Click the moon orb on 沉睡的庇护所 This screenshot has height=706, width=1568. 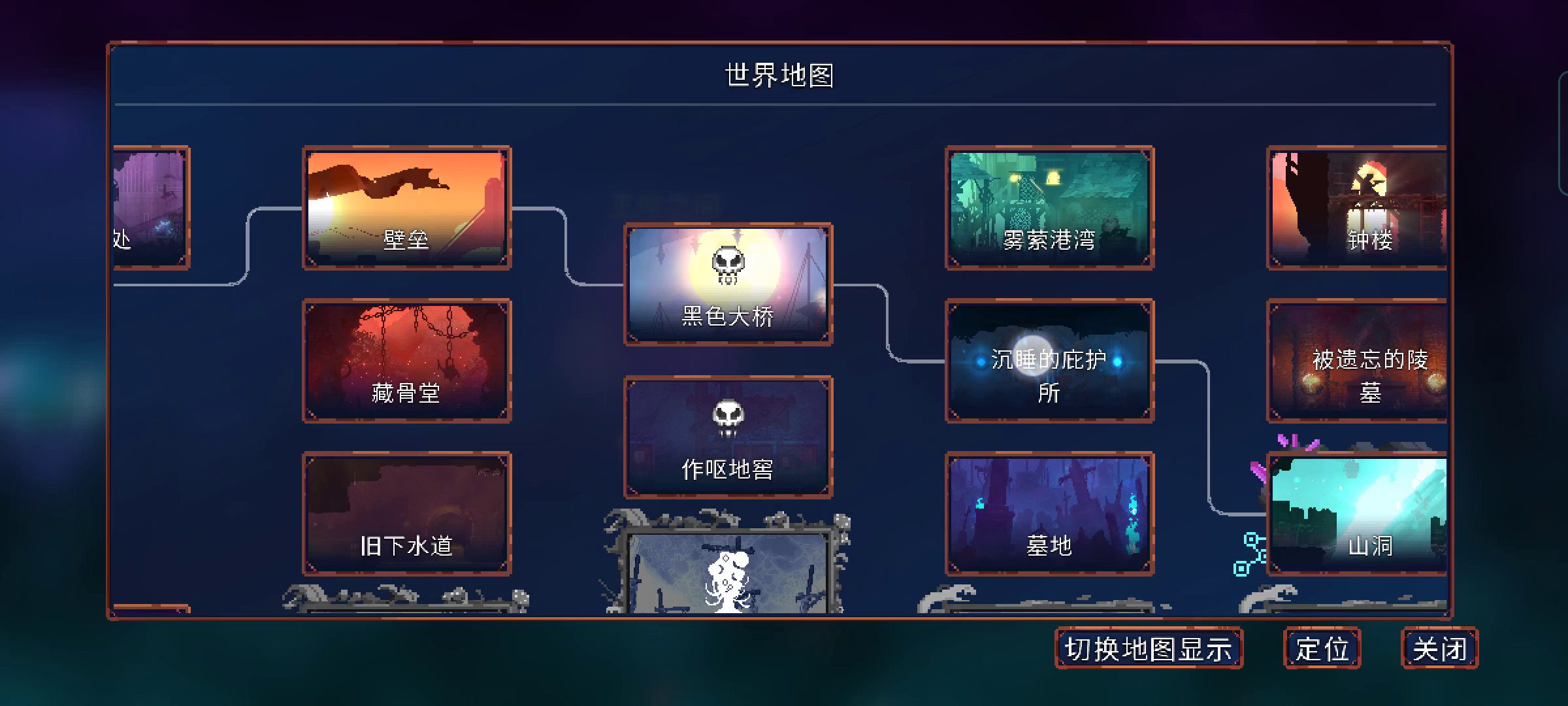tap(1032, 354)
